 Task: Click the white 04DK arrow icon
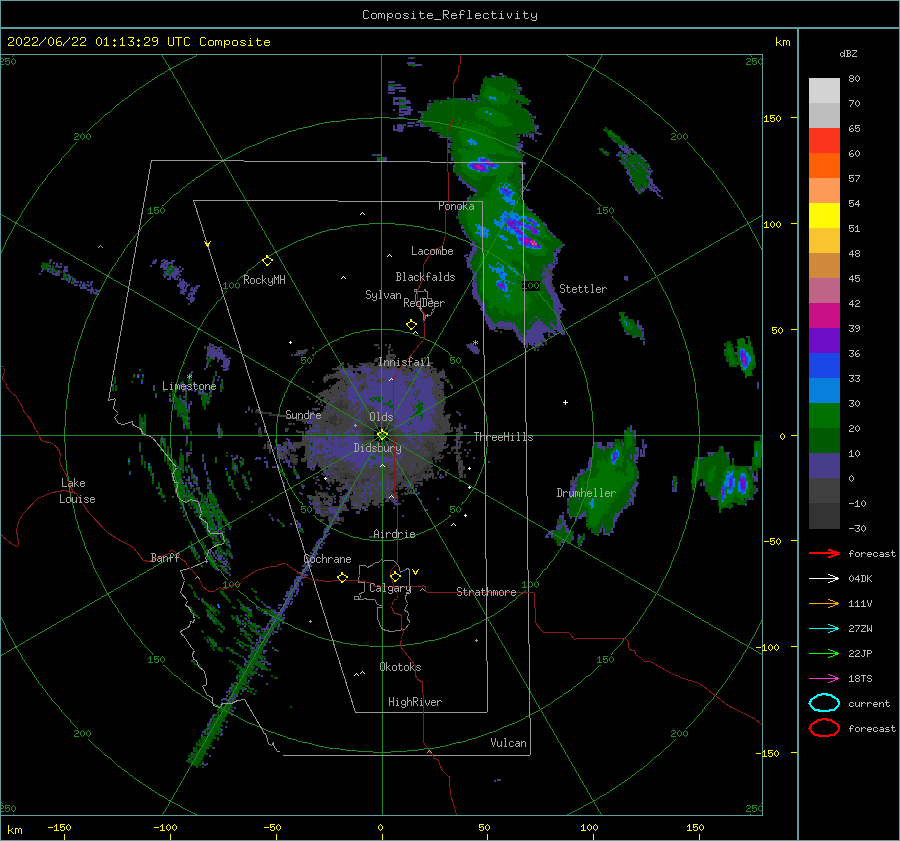coord(824,579)
